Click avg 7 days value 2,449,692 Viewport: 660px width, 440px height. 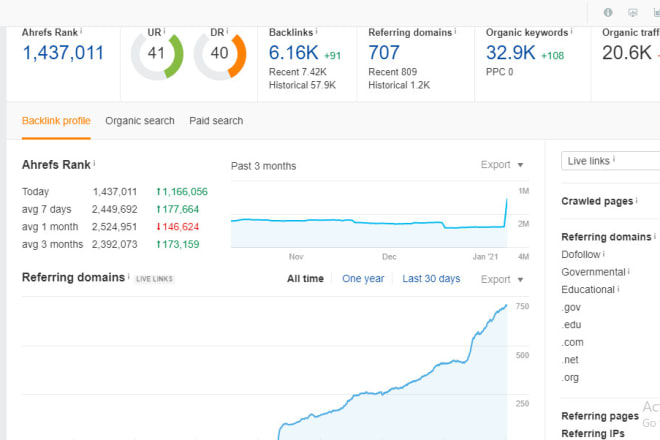(114, 209)
